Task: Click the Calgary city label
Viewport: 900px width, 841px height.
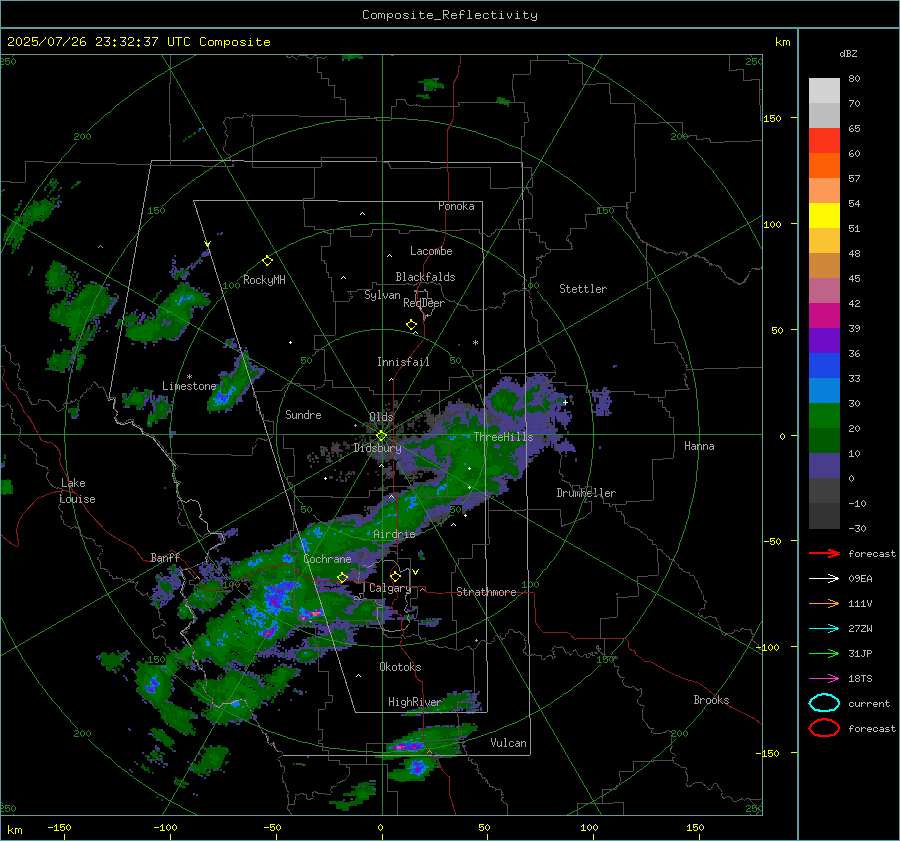Action: pyautogui.click(x=390, y=588)
